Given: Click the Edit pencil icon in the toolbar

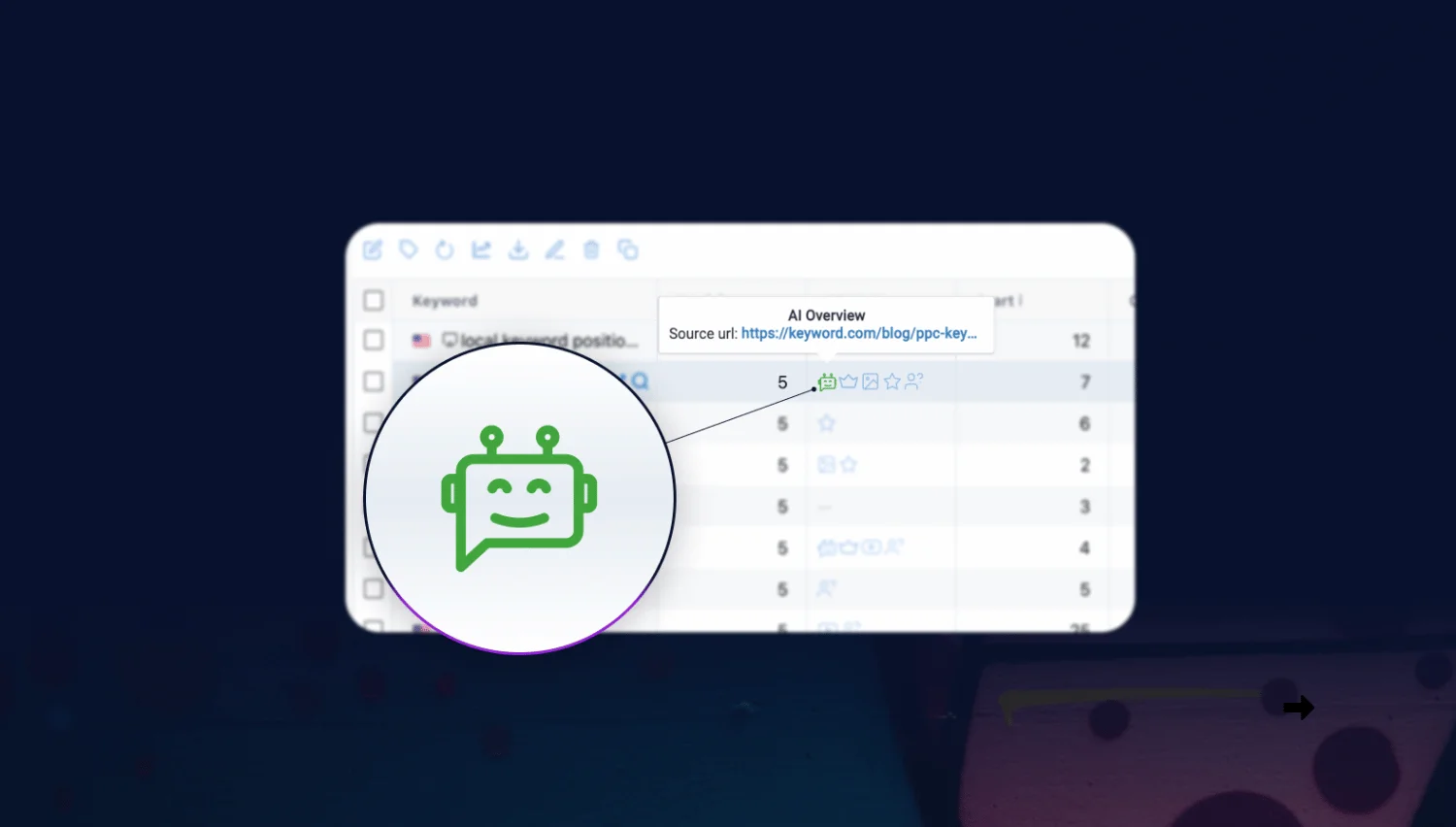Looking at the screenshot, I should (x=554, y=249).
